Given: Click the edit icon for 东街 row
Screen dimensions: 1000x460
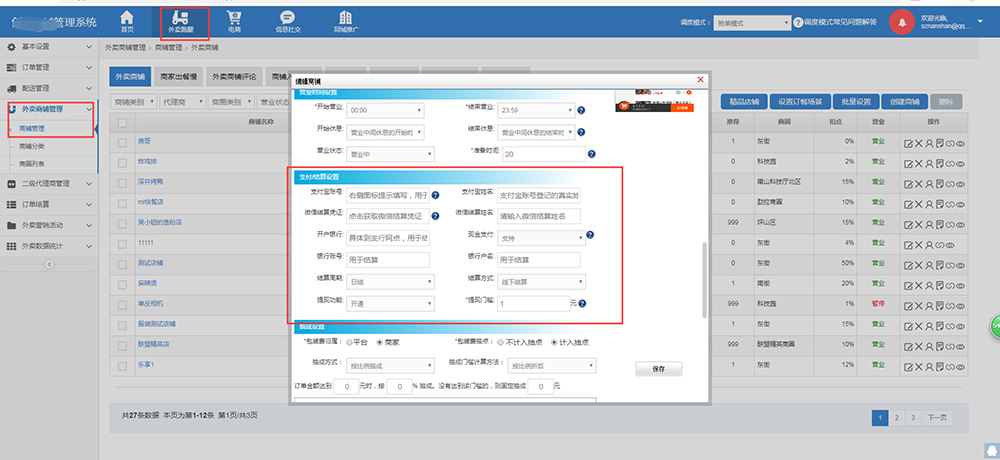Looking at the screenshot, I should (908, 144).
